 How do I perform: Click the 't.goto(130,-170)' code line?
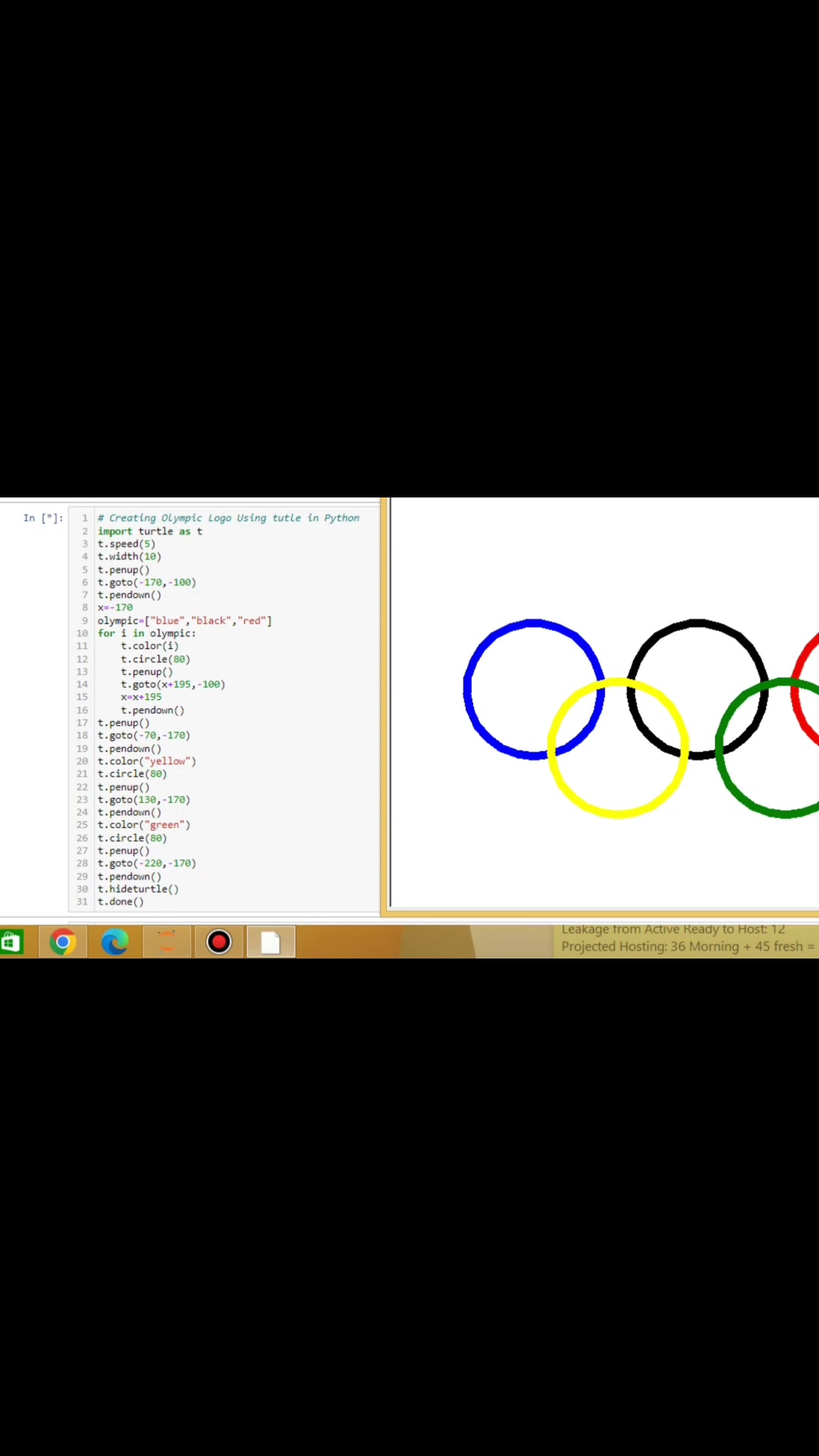coord(143,799)
